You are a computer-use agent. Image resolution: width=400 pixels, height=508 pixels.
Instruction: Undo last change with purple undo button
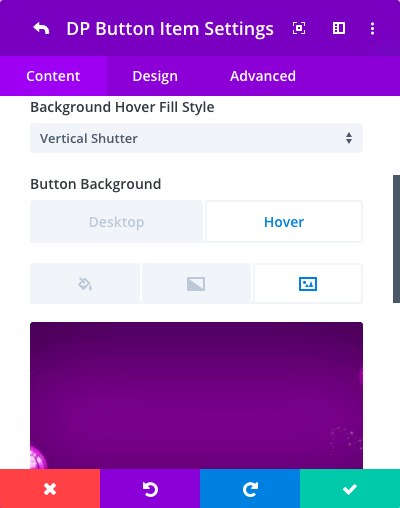[x=150, y=489]
